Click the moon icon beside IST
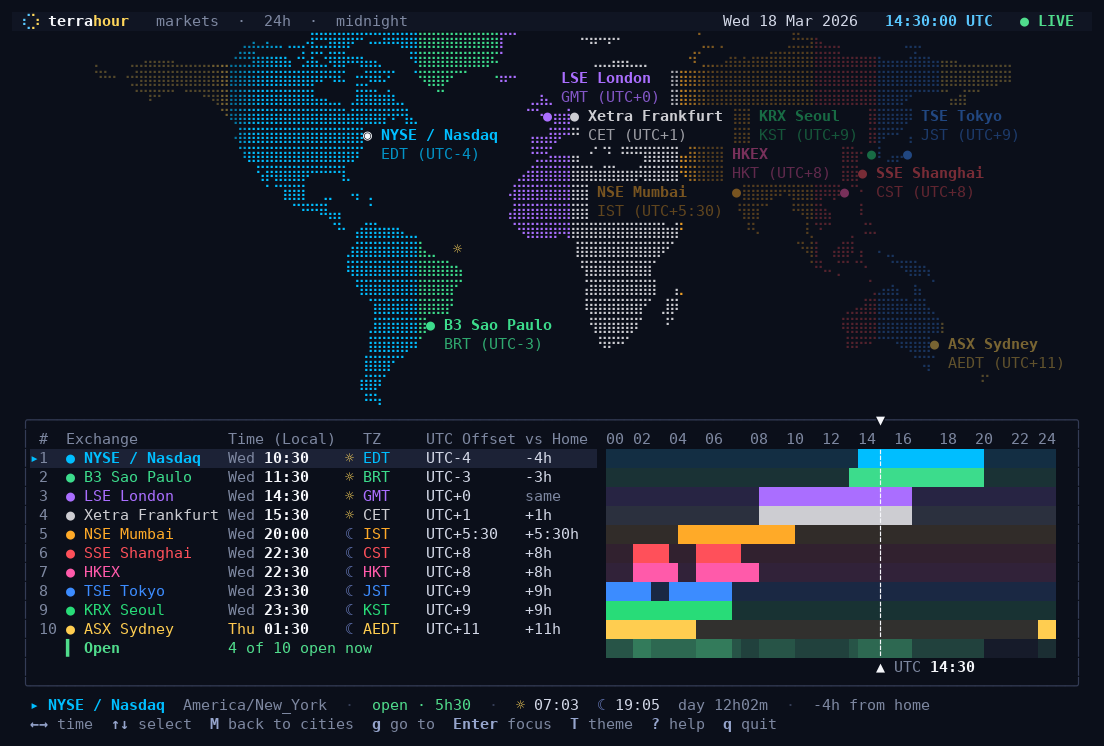 pyautogui.click(x=350, y=534)
